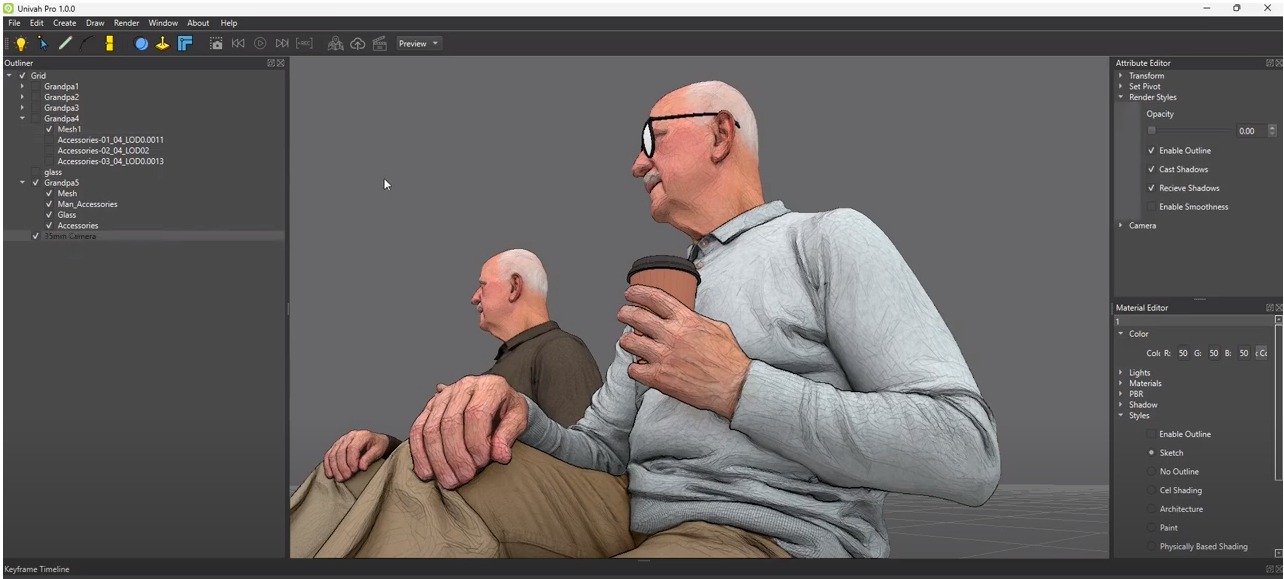Uncheck Cast Shadows in Attribute Editor
This screenshot has width=1284, height=579.
tap(1151, 170)
